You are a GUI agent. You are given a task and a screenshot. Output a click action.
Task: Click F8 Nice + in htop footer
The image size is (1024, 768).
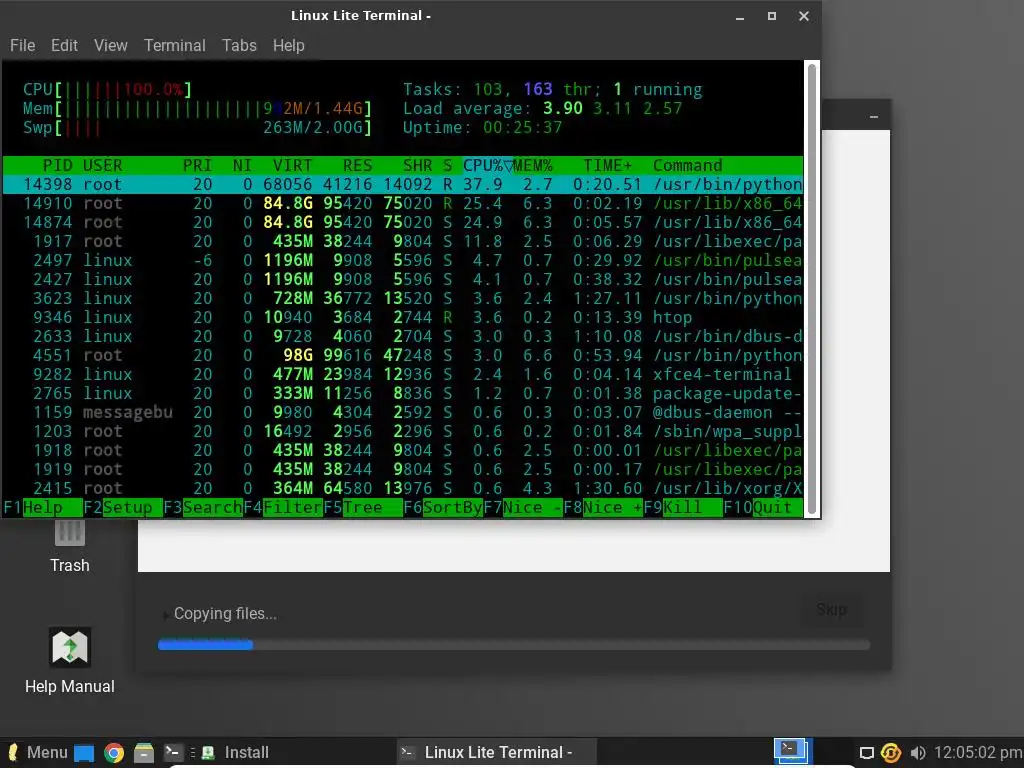[603, 507]
